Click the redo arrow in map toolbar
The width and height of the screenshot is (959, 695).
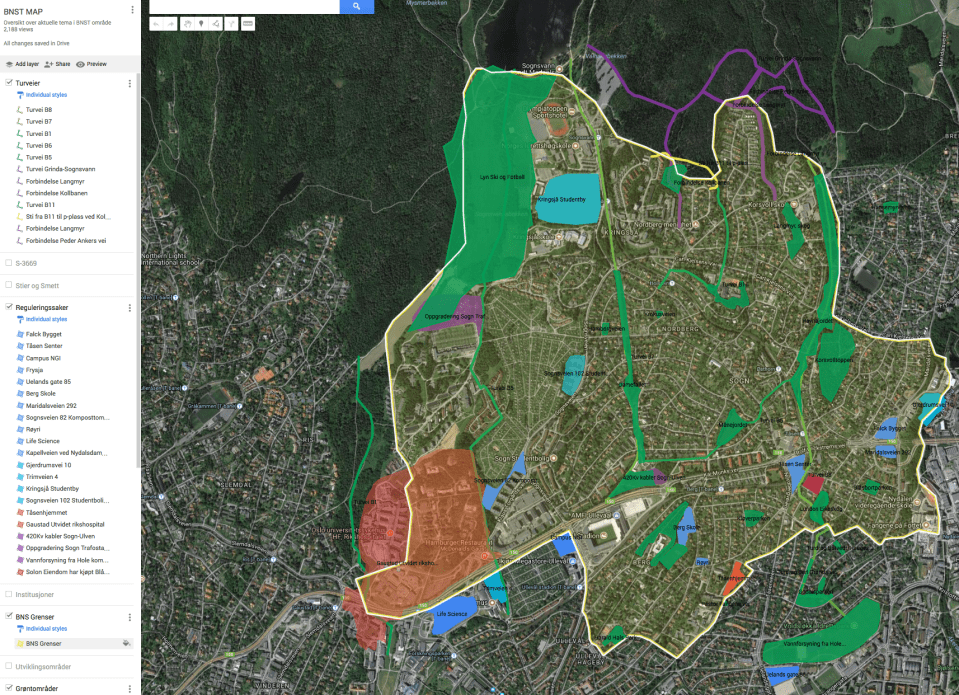pyautogui.click(x=170, y=23)
